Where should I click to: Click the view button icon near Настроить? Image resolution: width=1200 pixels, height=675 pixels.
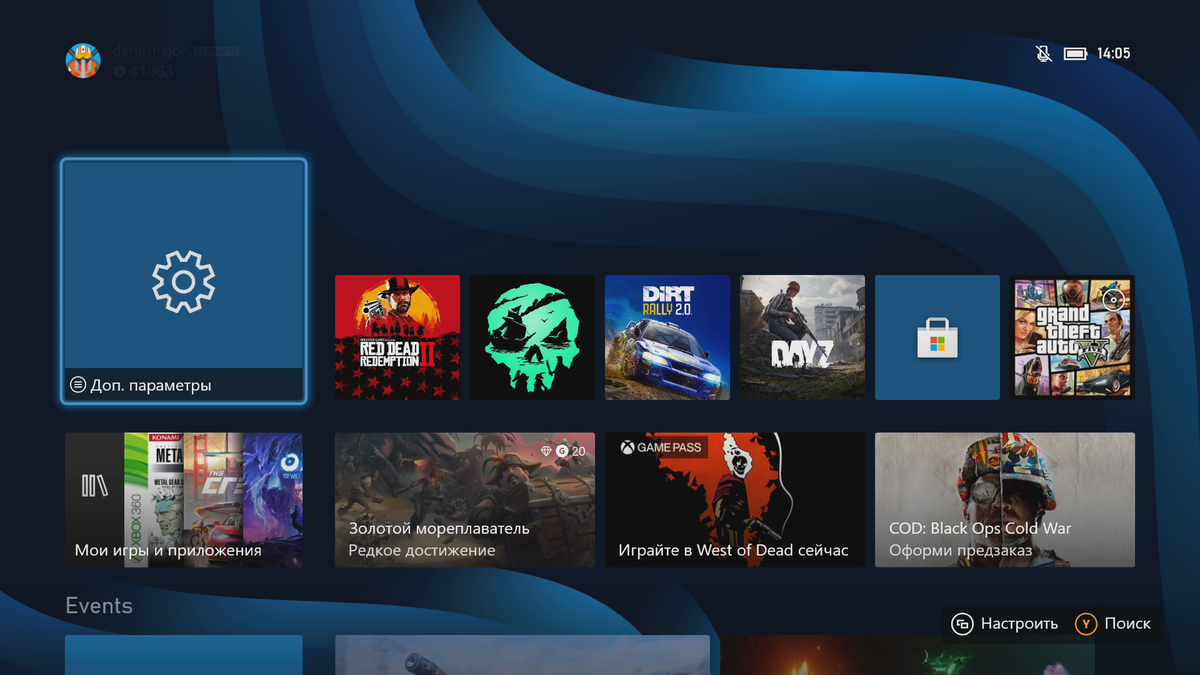[963, 624]
